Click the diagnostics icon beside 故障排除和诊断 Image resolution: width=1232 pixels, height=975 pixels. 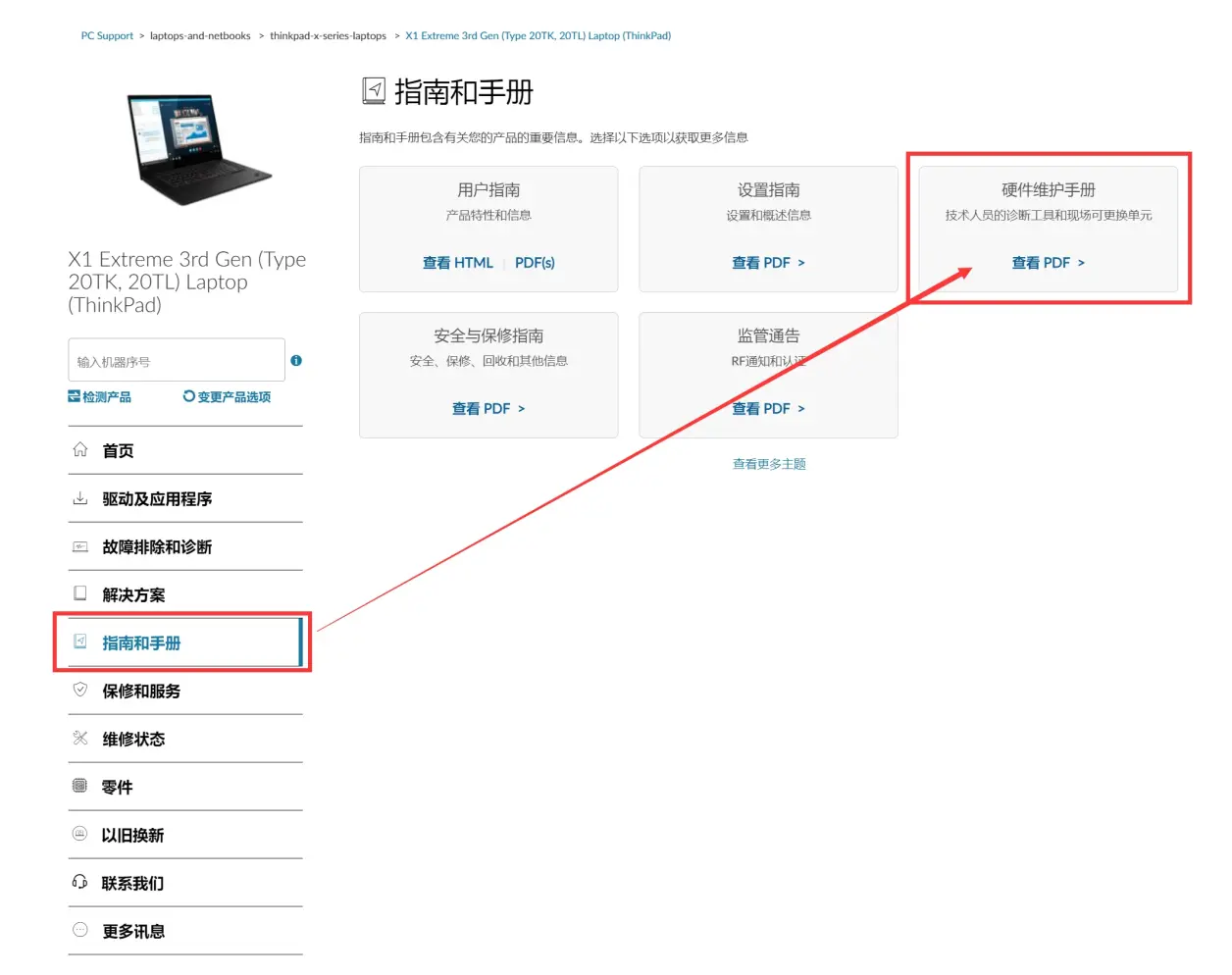point(80,546)
